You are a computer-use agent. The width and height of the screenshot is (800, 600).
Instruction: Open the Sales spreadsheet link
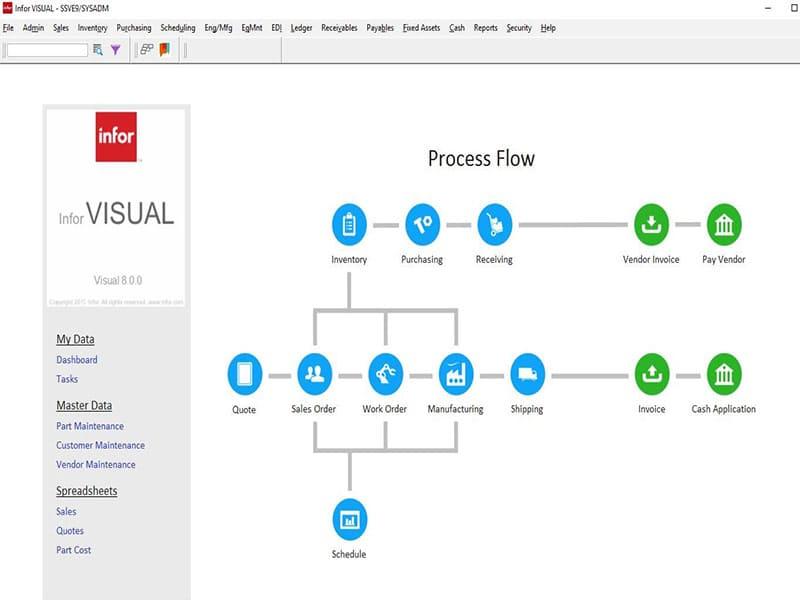point(66,511)
